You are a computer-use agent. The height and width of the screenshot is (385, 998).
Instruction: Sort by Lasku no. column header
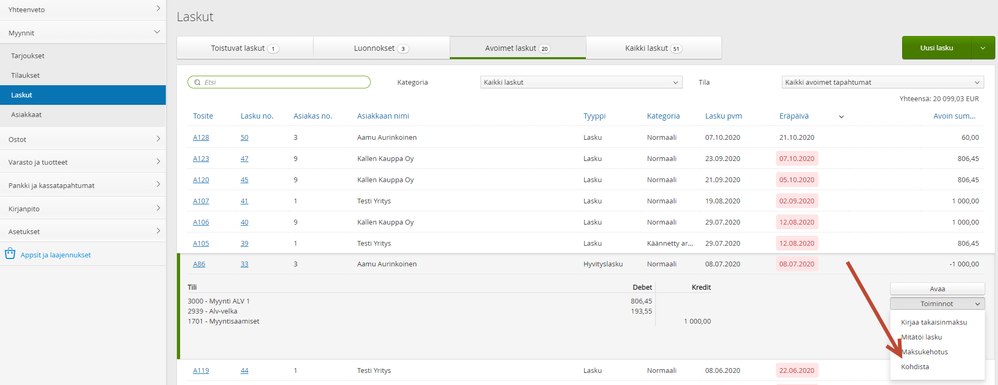tap(257, 116)
